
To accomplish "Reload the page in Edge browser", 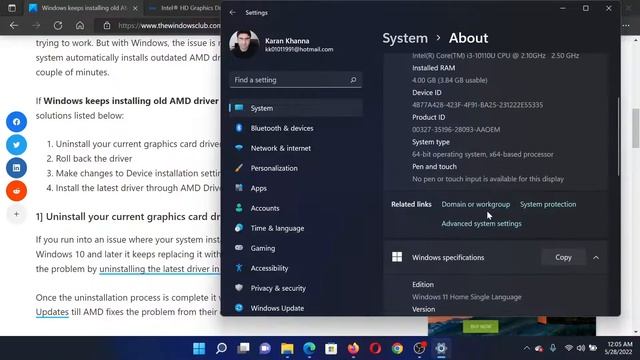I will (58, 25).
